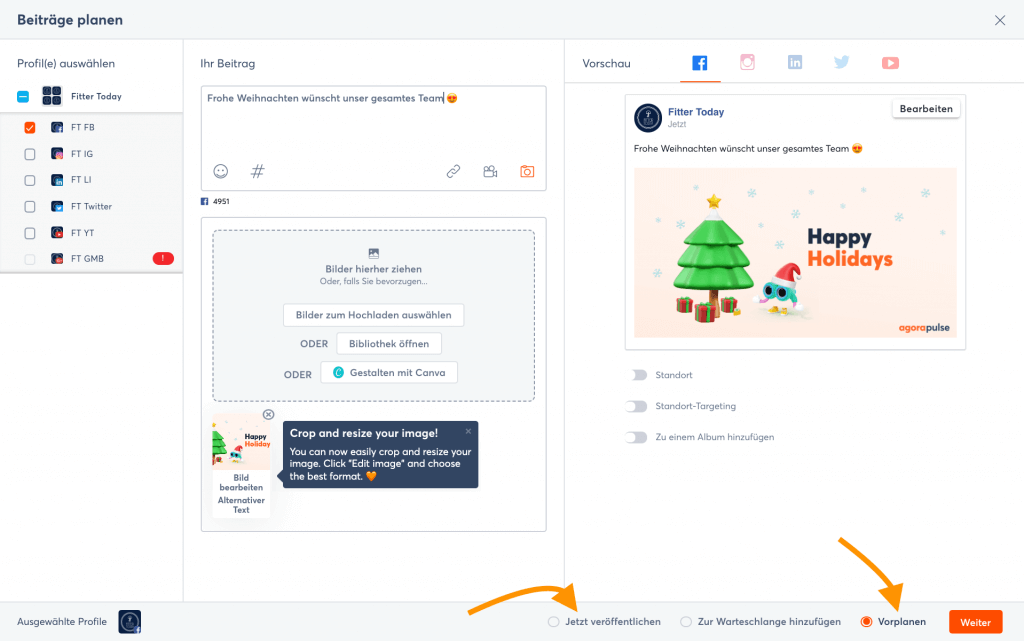Screen dimensions: 1024x641
Task: Click the selected profile avatar in footer
Action: pyautogui.click(x=129, y=621)
